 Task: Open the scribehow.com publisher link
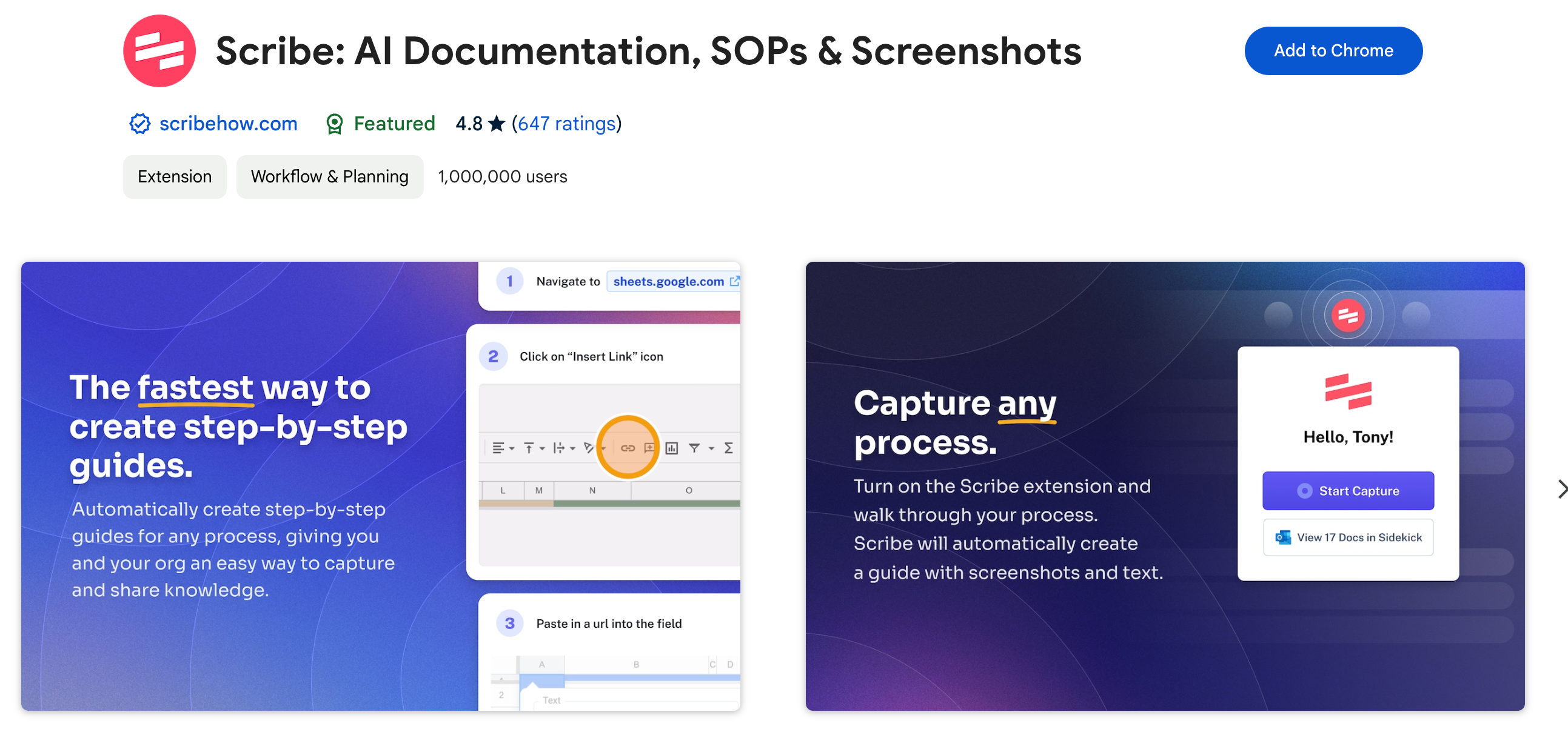[228, 124]
